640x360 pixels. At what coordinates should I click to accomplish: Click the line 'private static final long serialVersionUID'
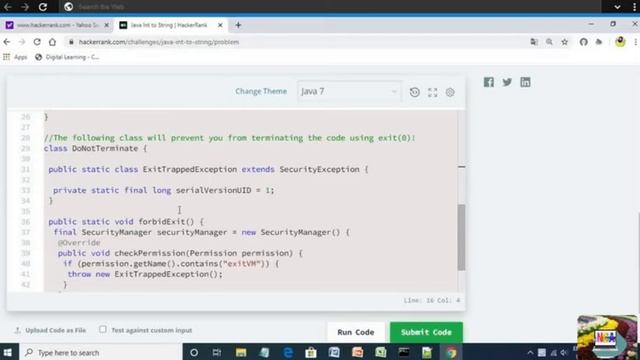[x=164, y=190]
